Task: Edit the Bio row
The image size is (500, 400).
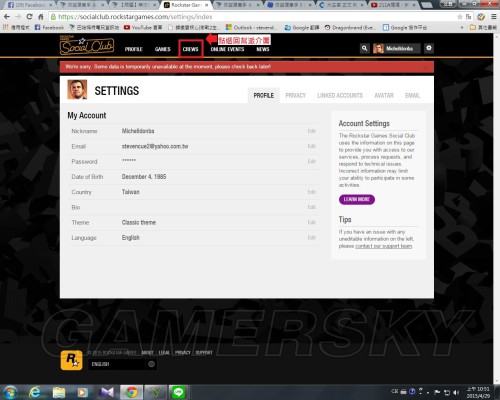Action: (x=311, y=207)
